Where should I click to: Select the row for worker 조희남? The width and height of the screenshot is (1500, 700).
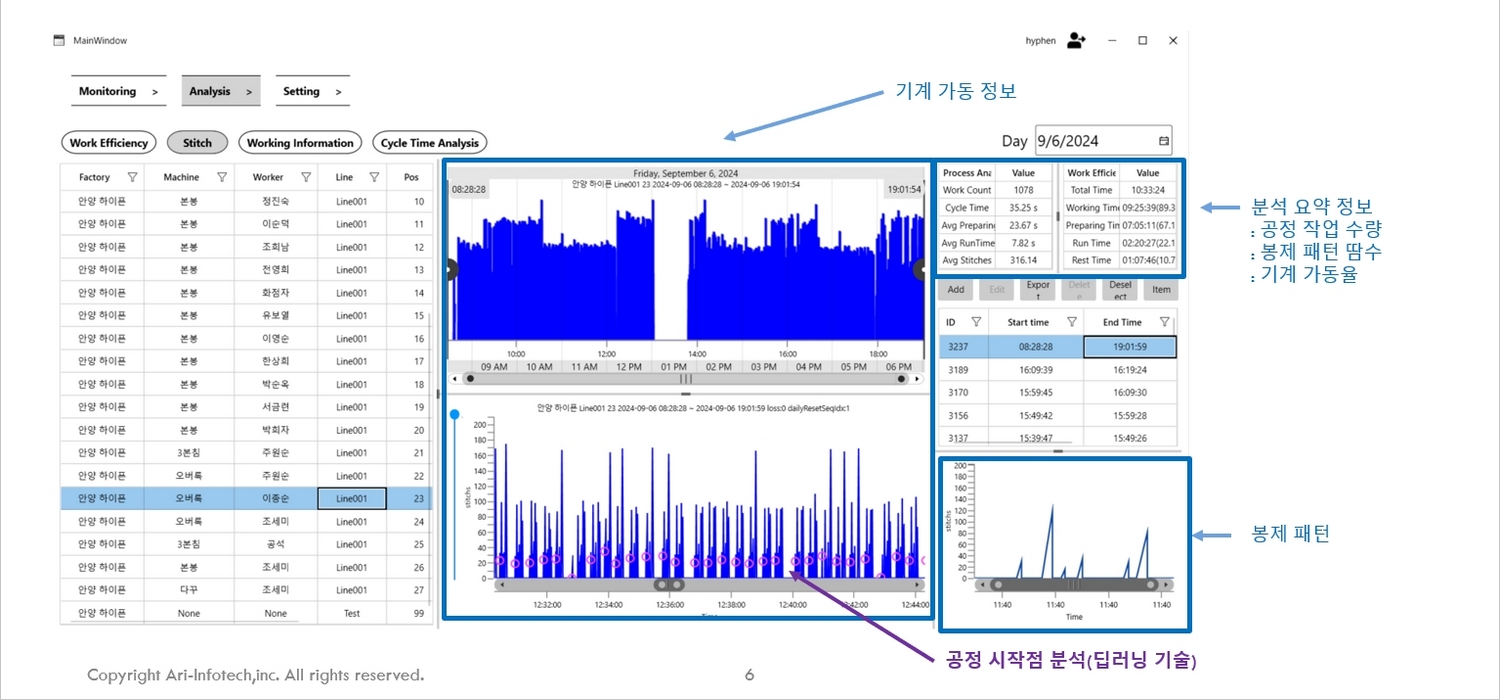[246, 247]
